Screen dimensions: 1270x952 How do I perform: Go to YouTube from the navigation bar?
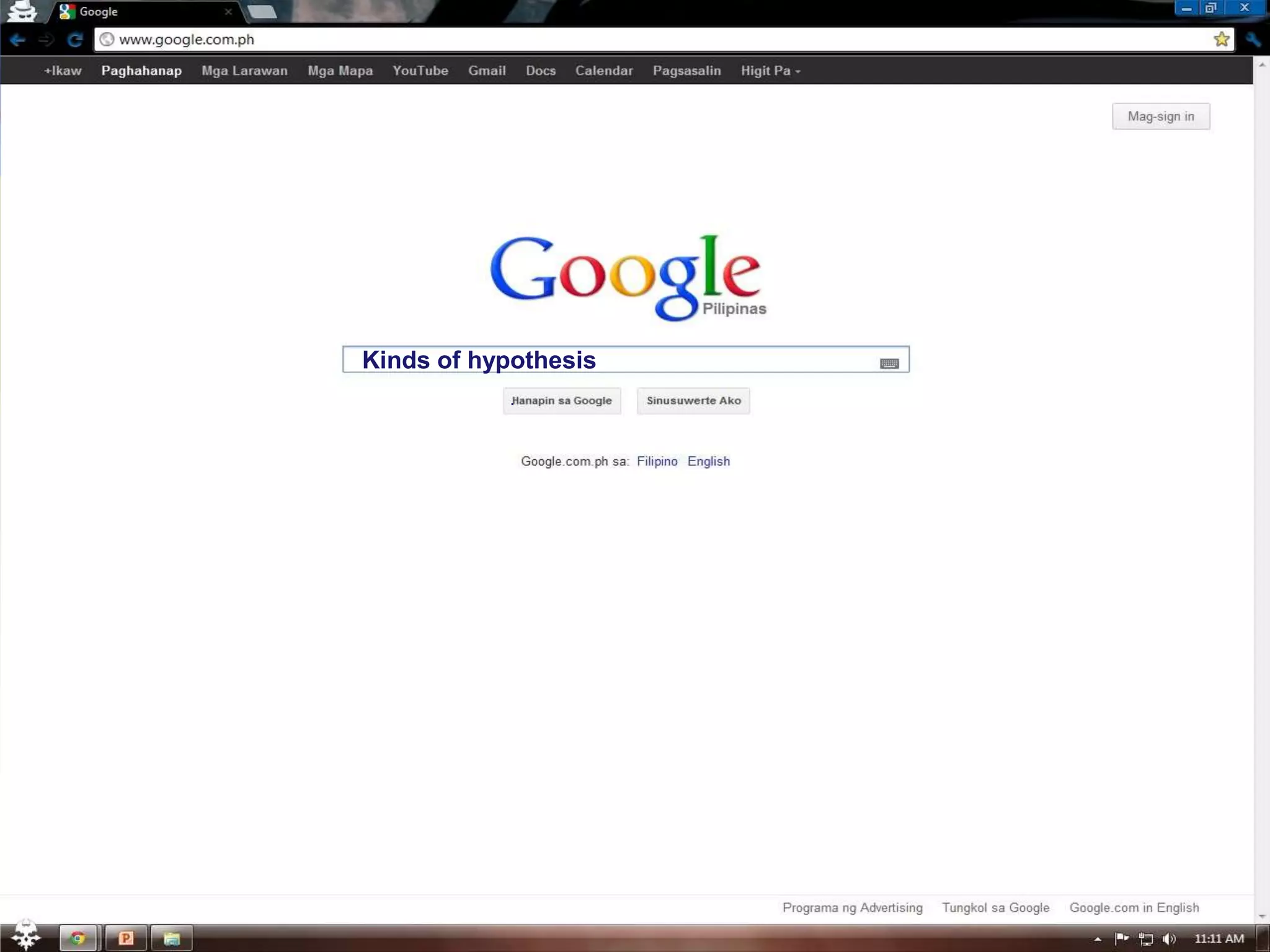[x=420, y=71]
